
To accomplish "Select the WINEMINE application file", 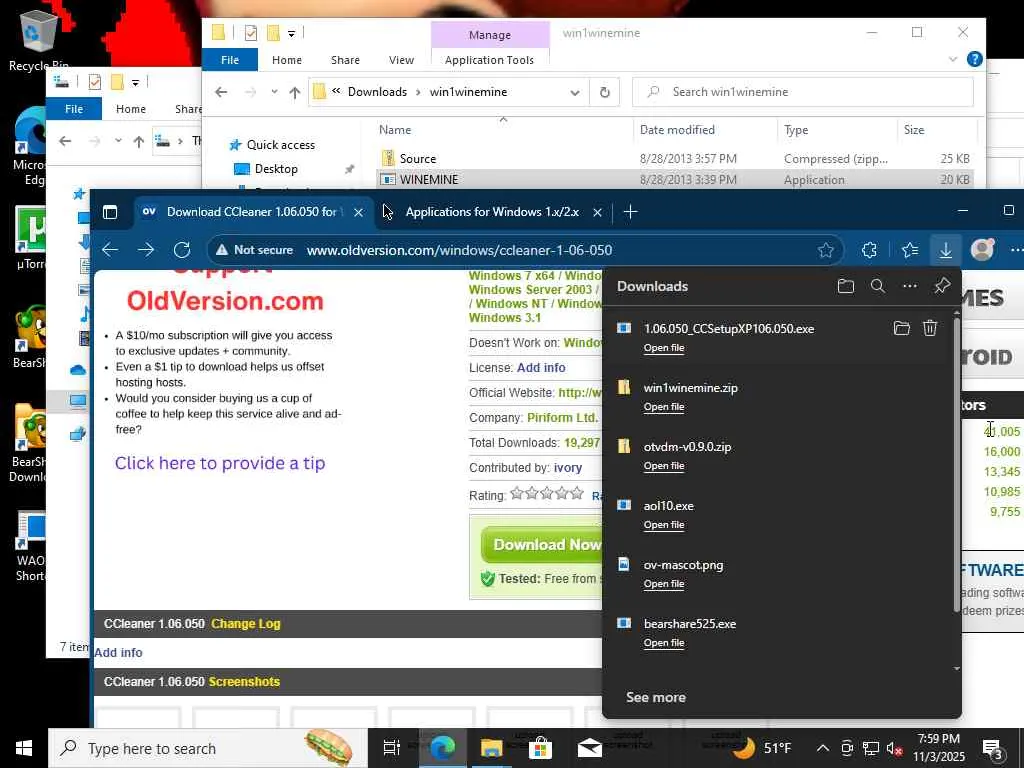I will [674, 180].
